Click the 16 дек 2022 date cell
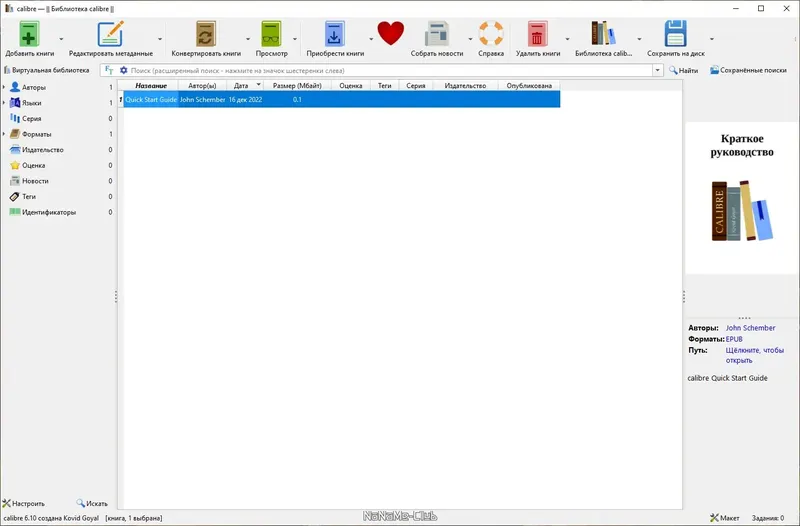Screen dimensions: 800x526 tap(245, 99)
